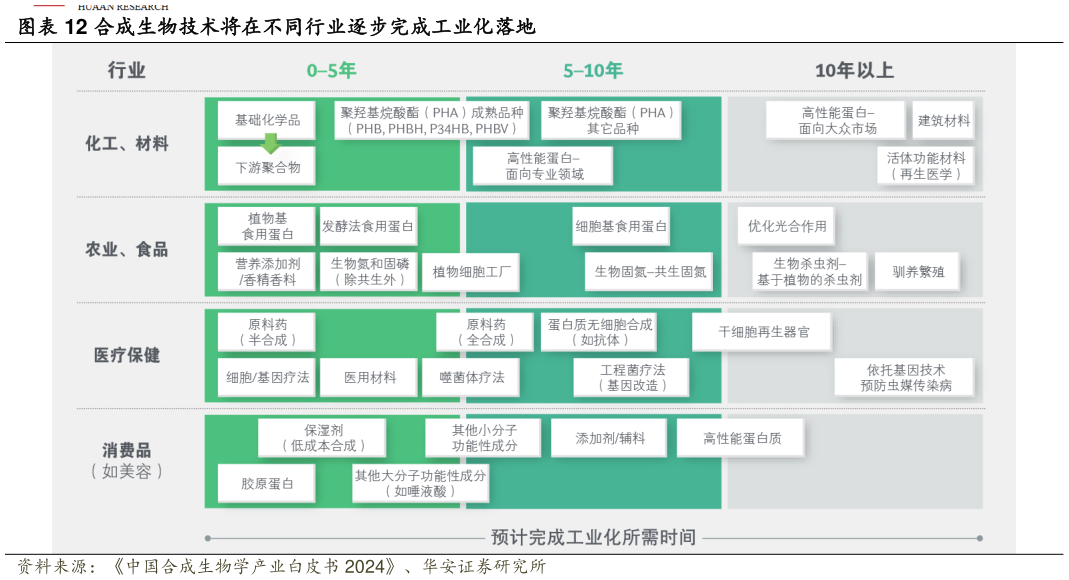The height and width of the screenshot is (580, 1069).
Task: Click the 胶原蛋白 box
Action: pos(267,484)
